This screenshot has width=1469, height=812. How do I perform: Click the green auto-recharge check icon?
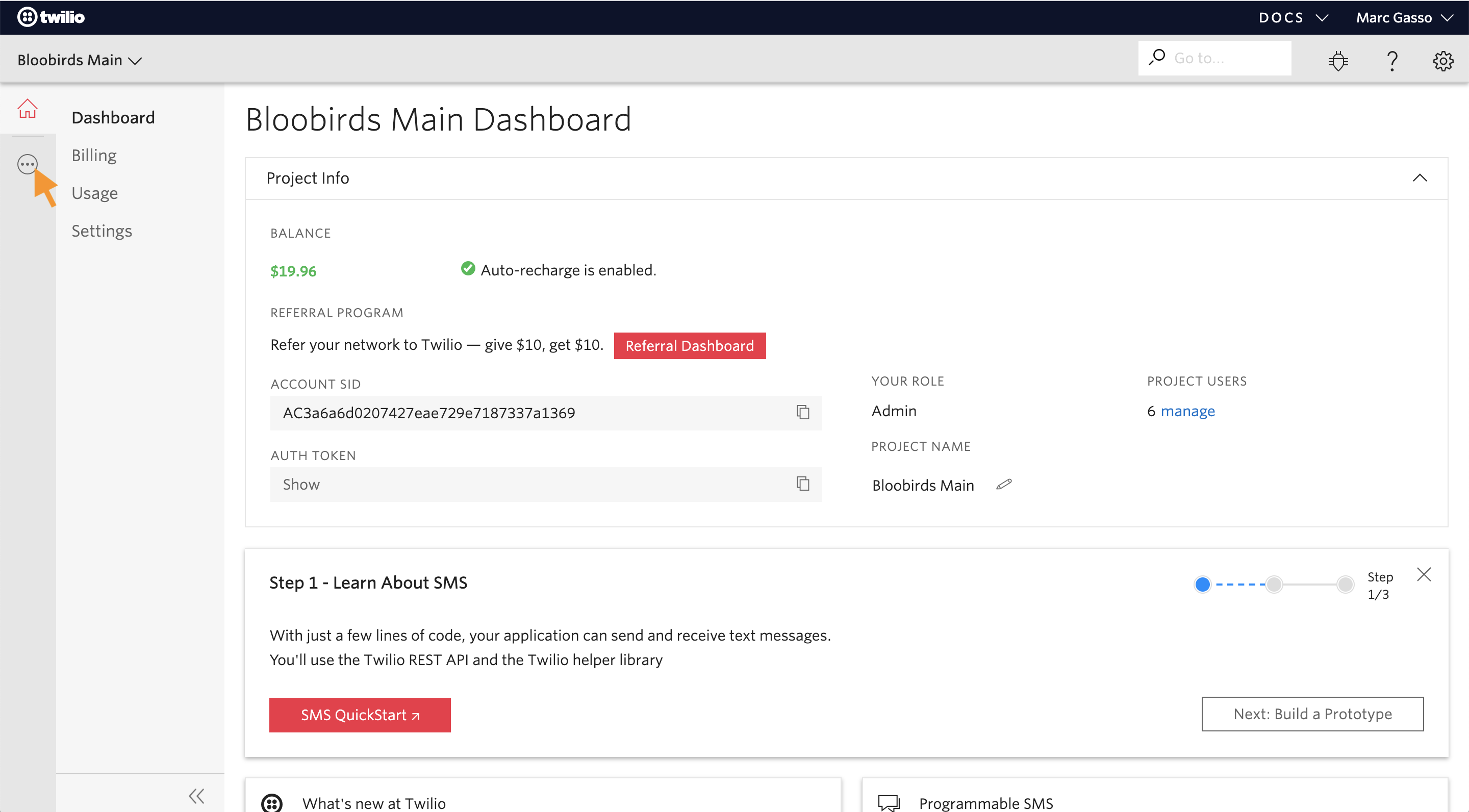pyautogui.click(x=468, y=269)
